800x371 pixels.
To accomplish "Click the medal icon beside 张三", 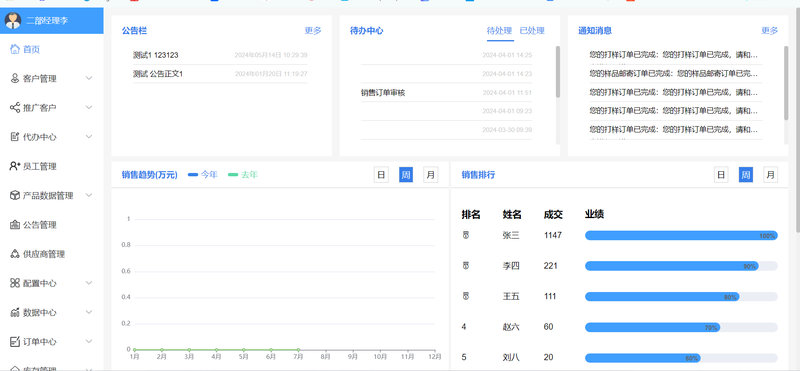I will click(465, 235).
